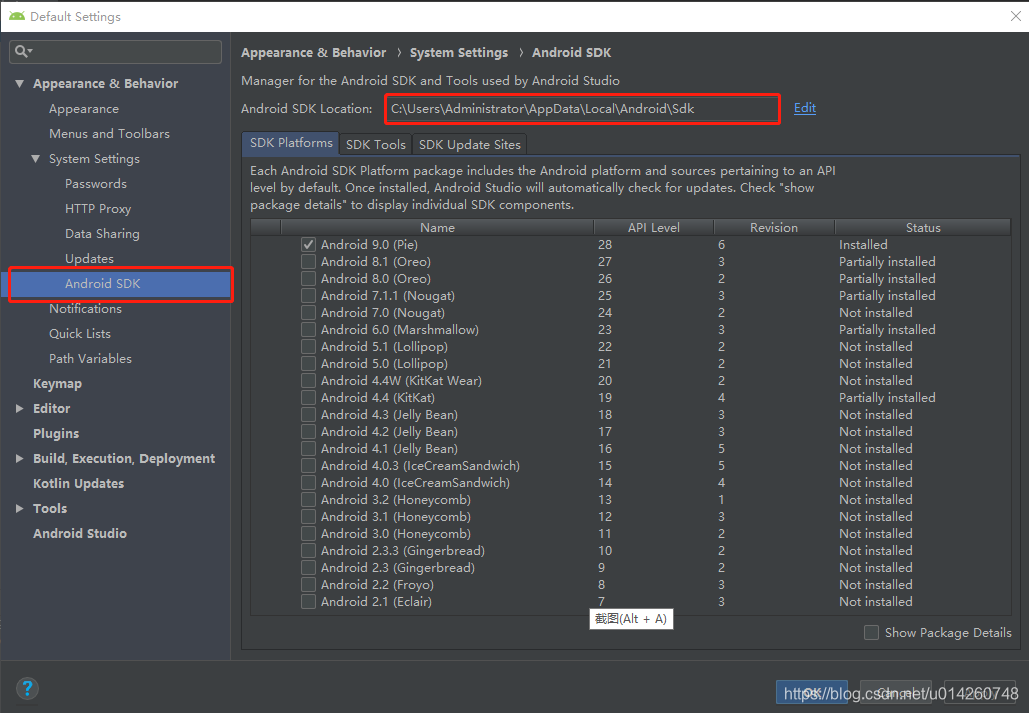1029x713 pixels.
Task: Open Updates settings page
Action: (89, 259)
